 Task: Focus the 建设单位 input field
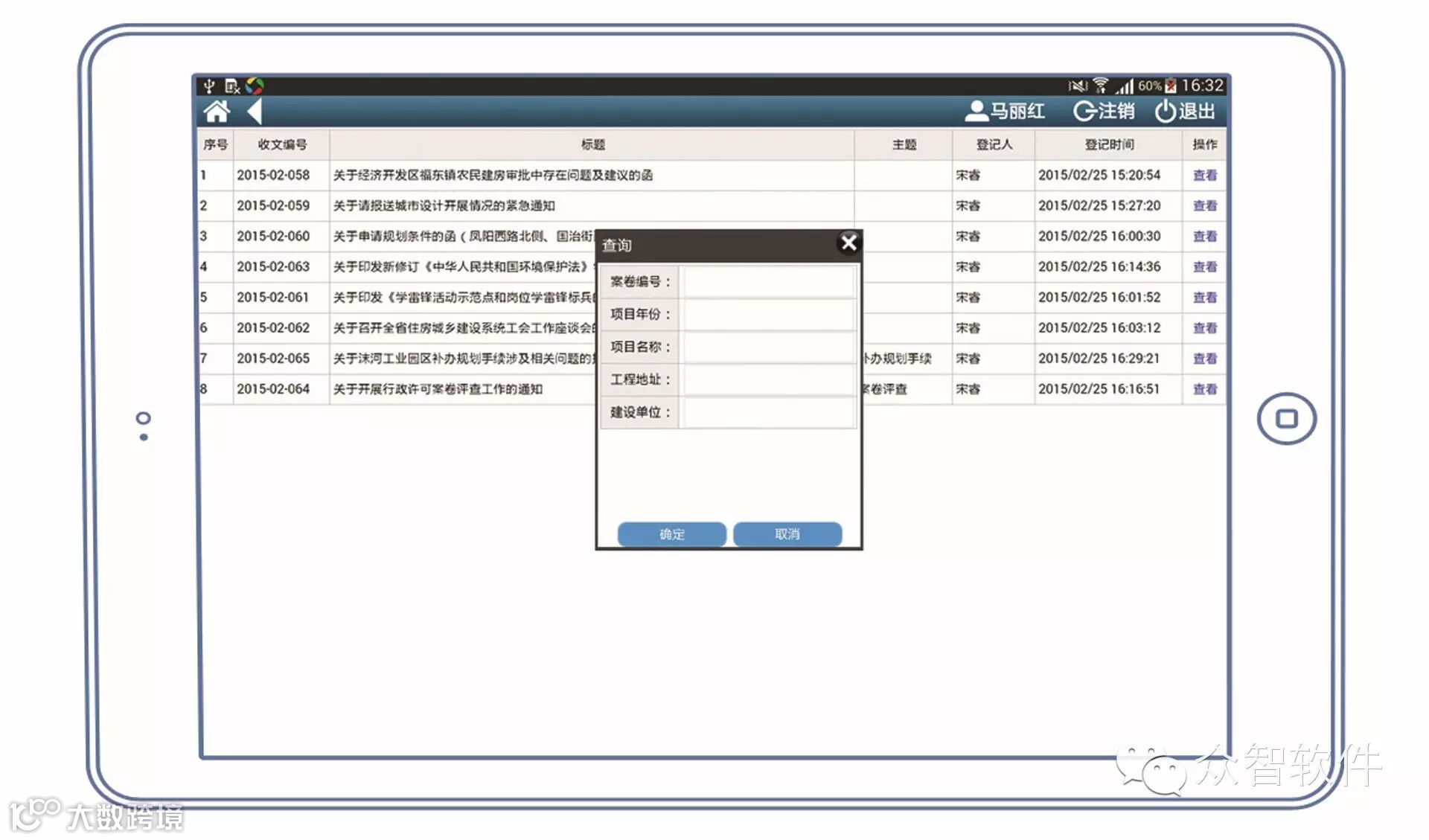point(768,413)
